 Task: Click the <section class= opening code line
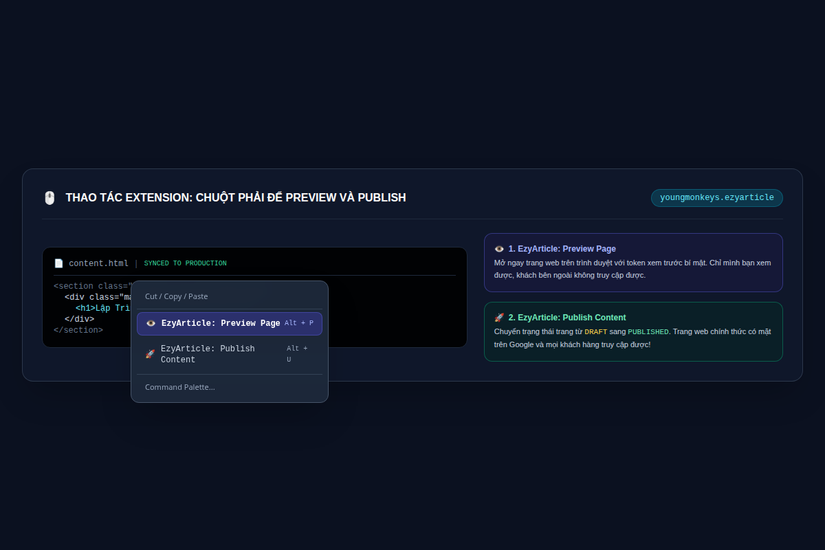(92, 286)
